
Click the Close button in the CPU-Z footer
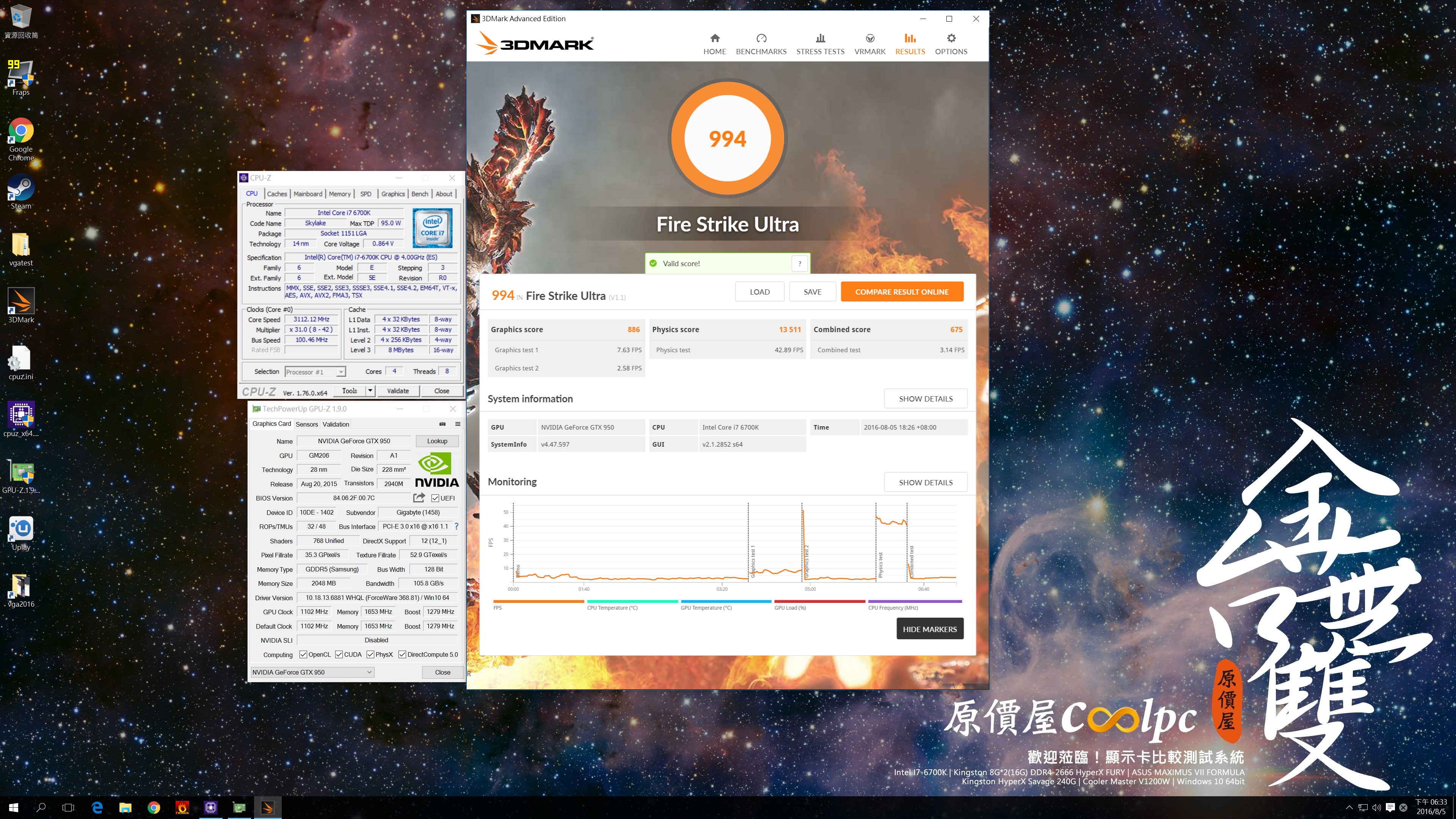(x=442, y=391)
